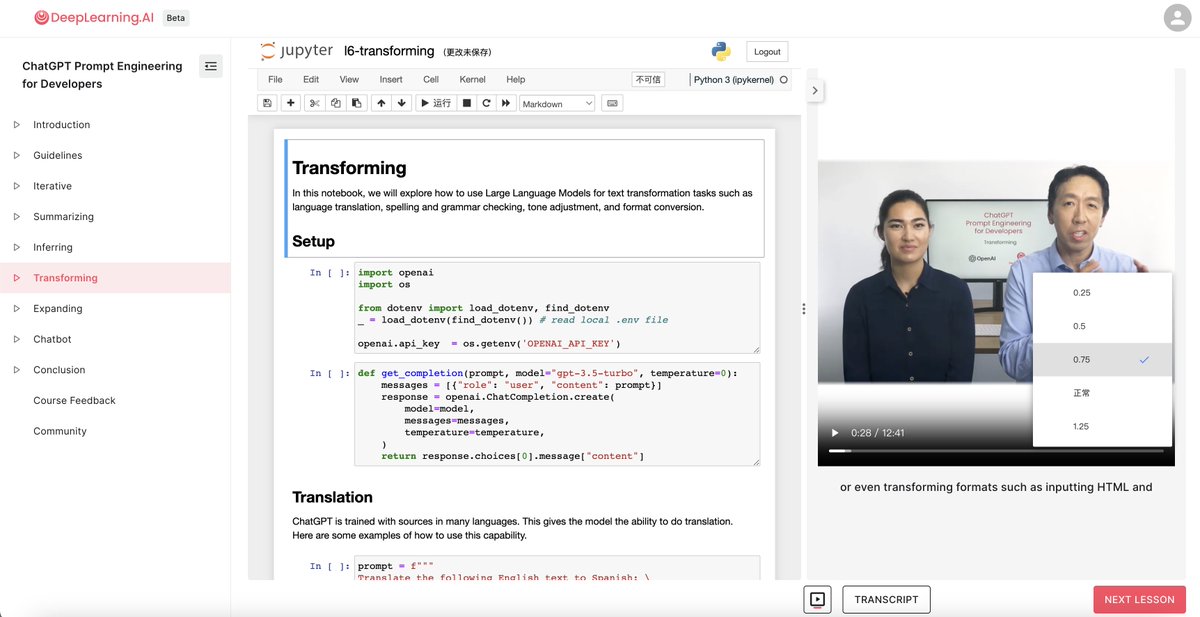Open the Insert menu

[391, 79]
